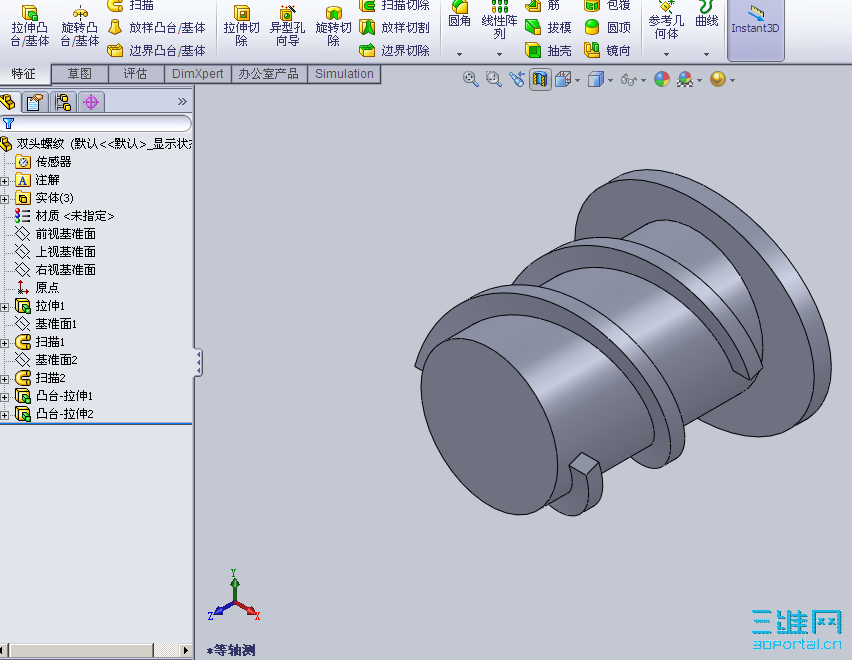The image size is (852, 660).
Task: Open the dropdown arrow below 圆角
Action: point(459,54)
